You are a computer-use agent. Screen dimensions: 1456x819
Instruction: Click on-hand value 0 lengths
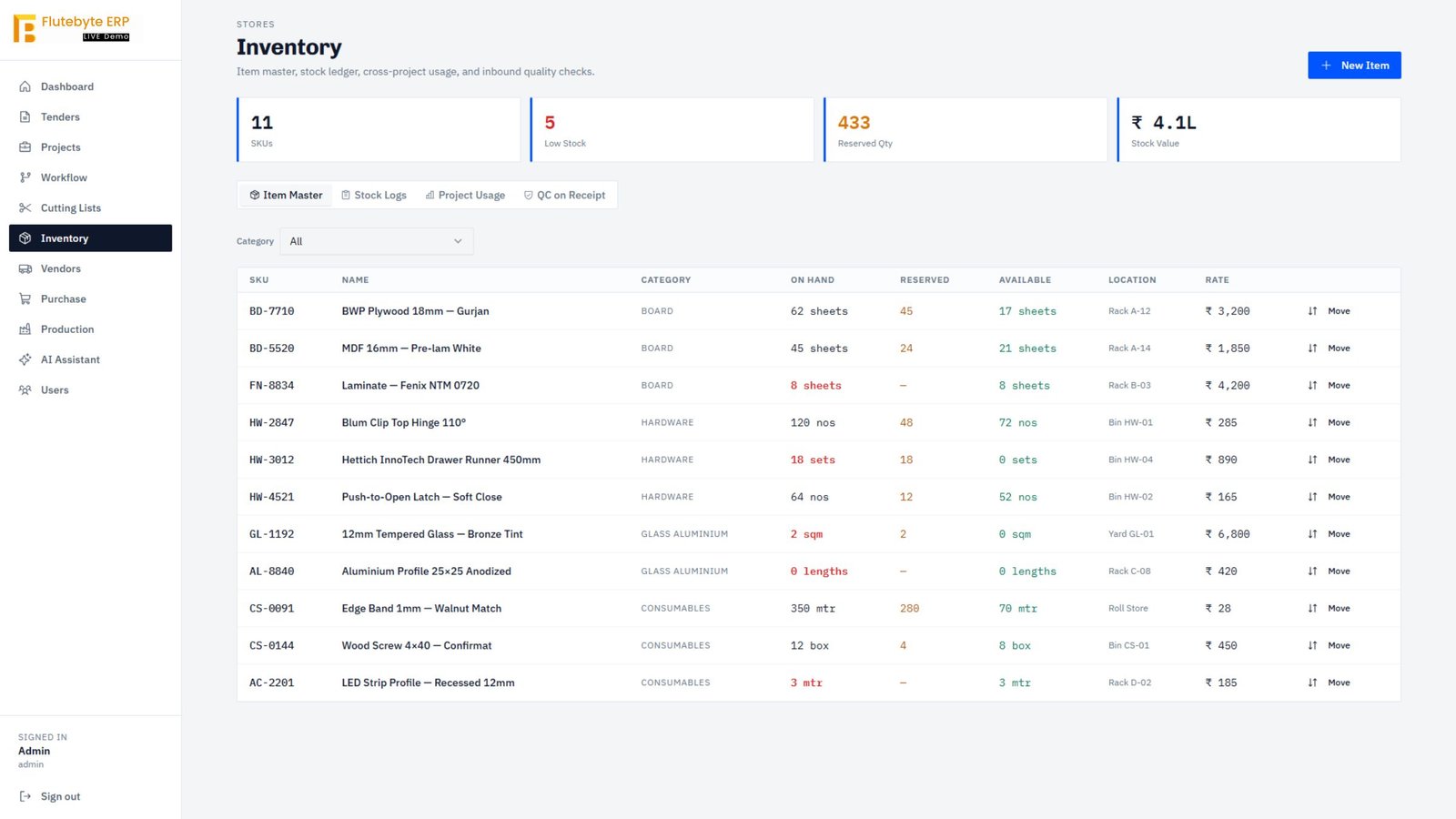point(819,571)
